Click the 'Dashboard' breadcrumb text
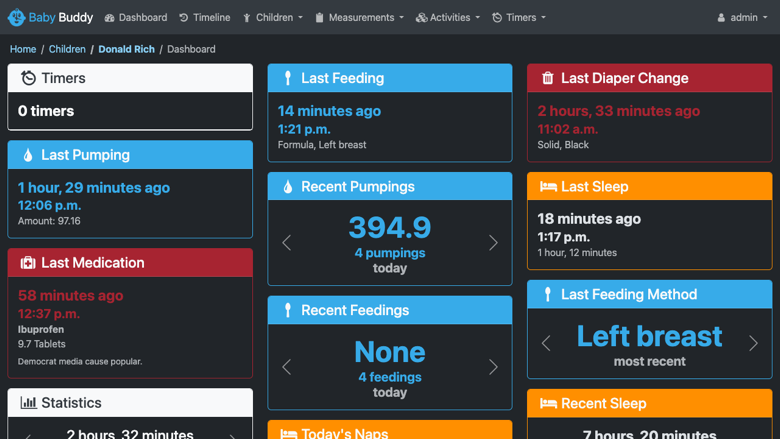This screenshot has width=780, height=439. coord(191,49)
